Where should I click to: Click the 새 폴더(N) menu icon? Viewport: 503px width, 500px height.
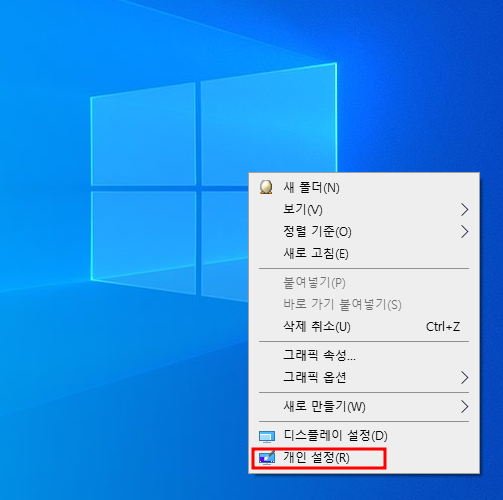point(266,187)
